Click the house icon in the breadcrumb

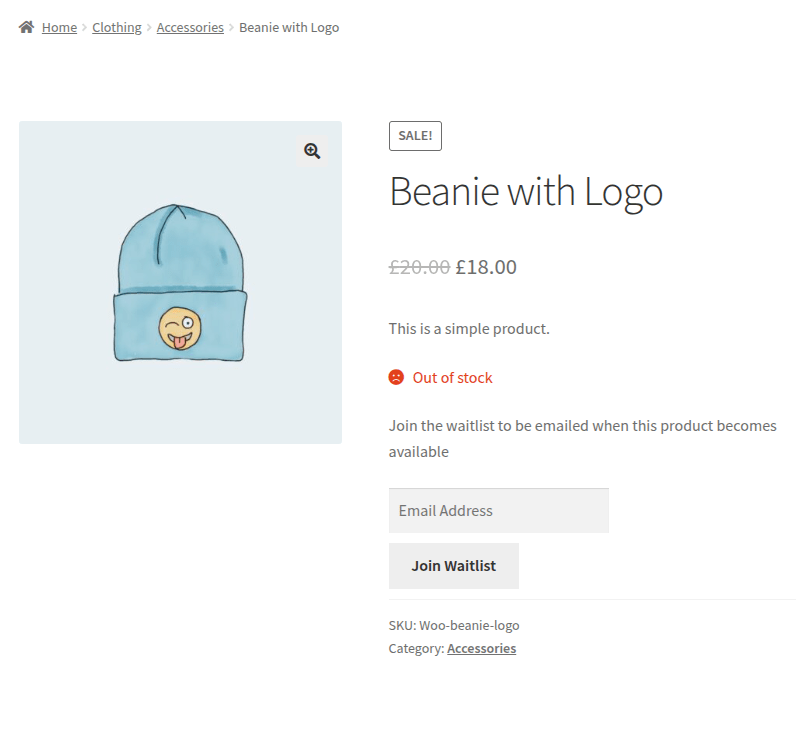point(27,27)
